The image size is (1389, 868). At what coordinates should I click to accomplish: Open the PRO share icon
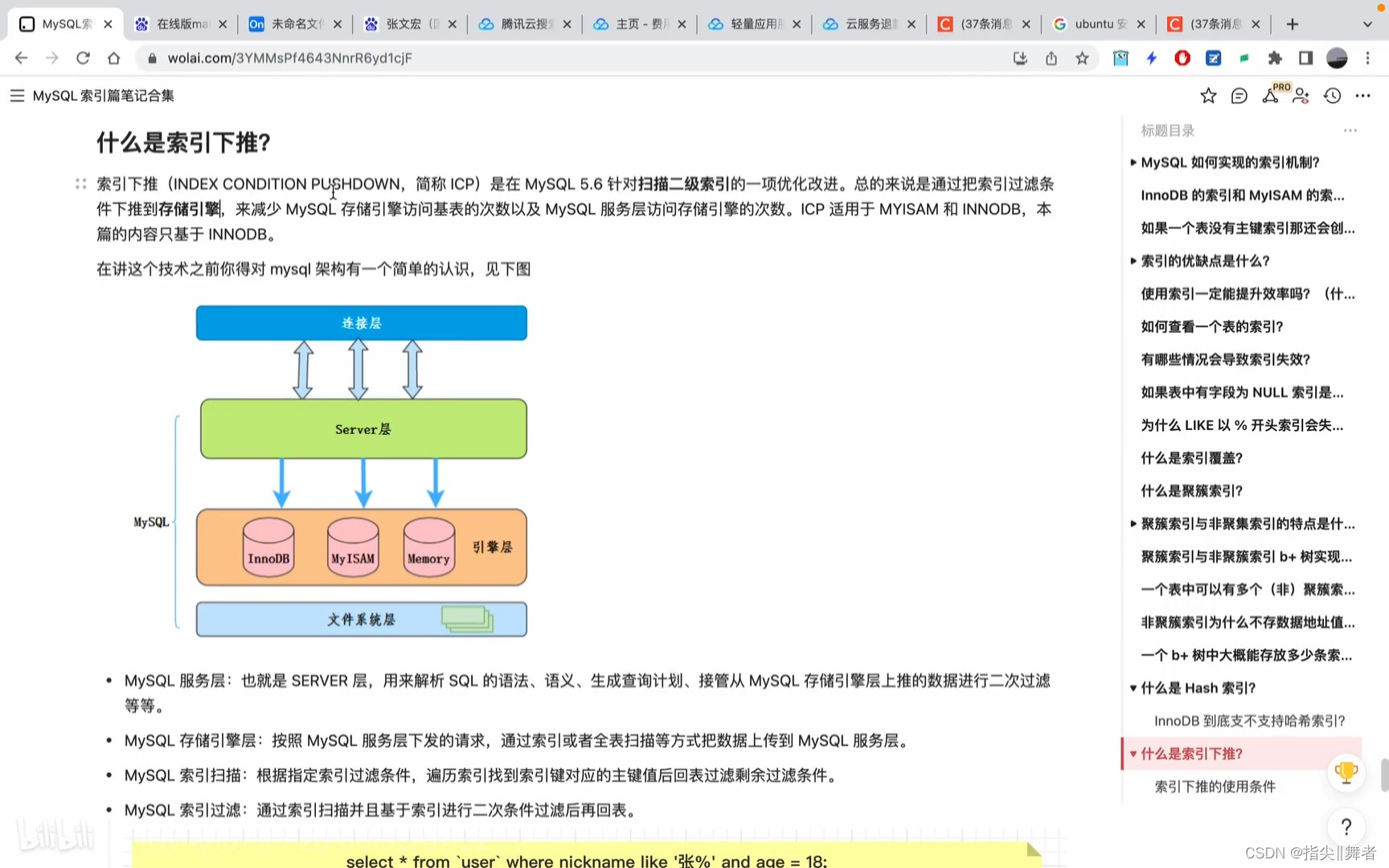(x=1271, y=96)
